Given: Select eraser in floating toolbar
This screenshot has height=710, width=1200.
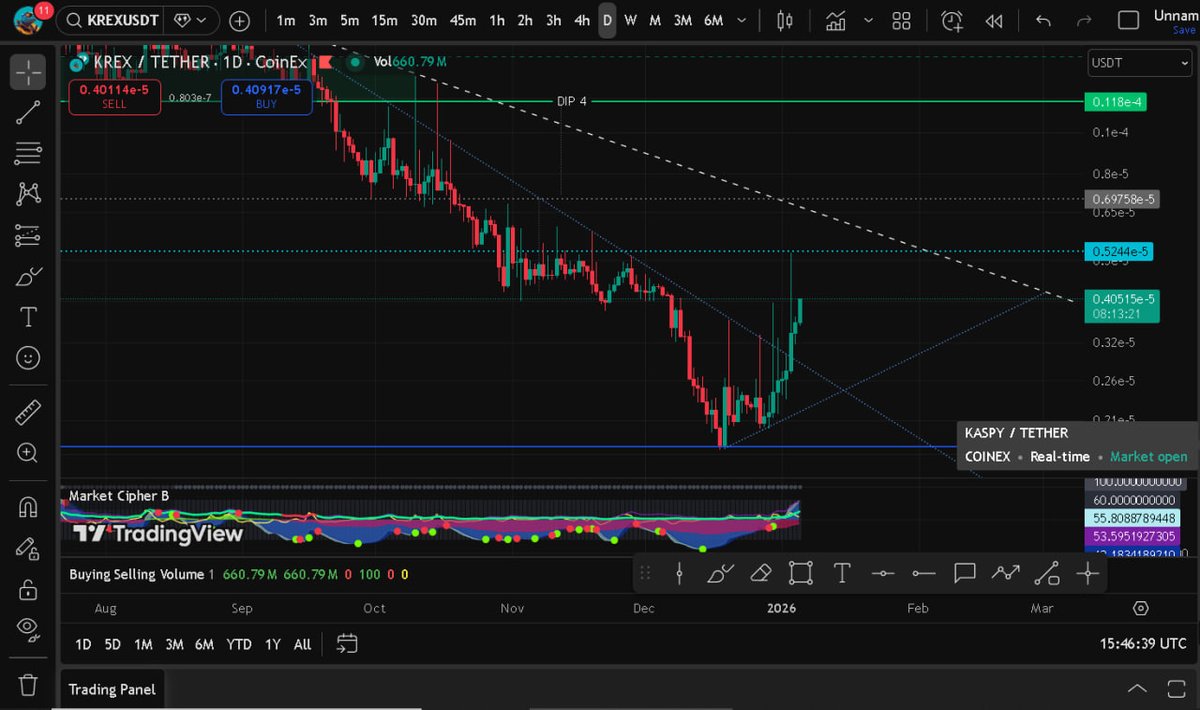Looking at the screenshot, I should click(760, 573).
